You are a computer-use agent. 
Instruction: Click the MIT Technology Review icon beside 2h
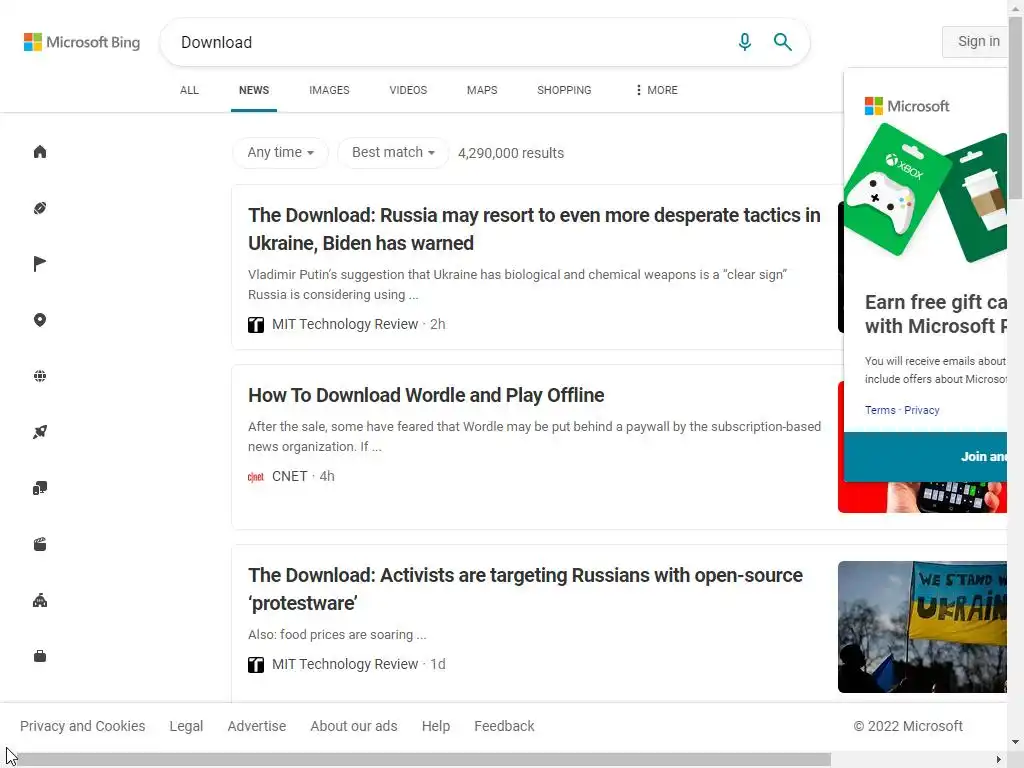pos(256,325)
